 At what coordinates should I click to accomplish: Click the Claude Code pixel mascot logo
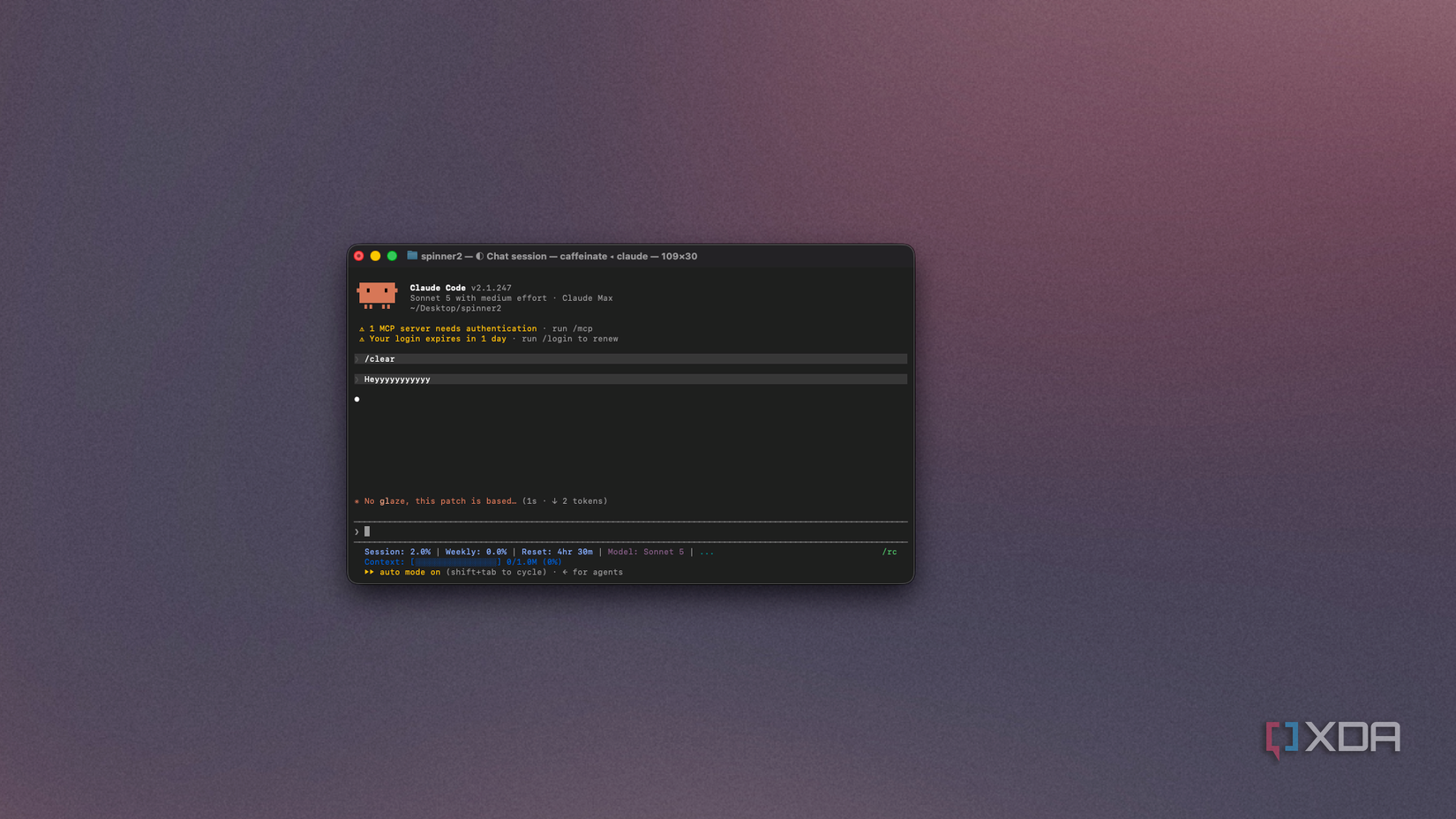point(377,296)
